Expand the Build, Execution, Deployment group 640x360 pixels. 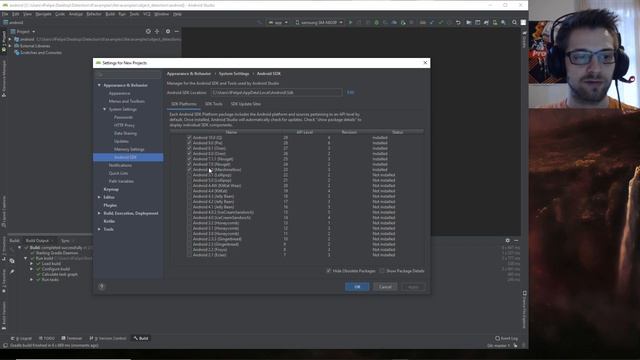tap(99, 213)
